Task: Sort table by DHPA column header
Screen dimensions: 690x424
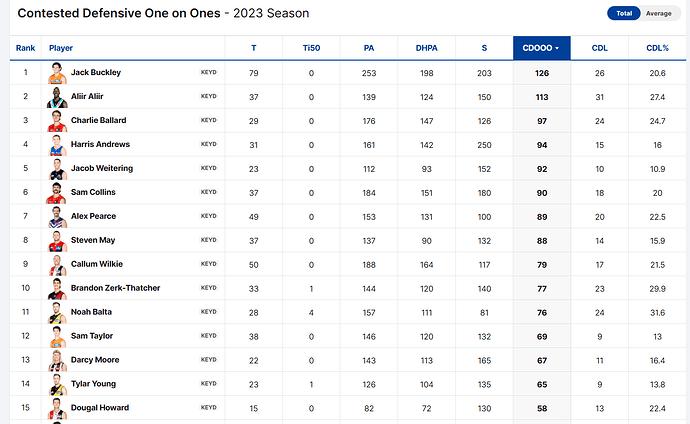Action: [x=426, y=48]
